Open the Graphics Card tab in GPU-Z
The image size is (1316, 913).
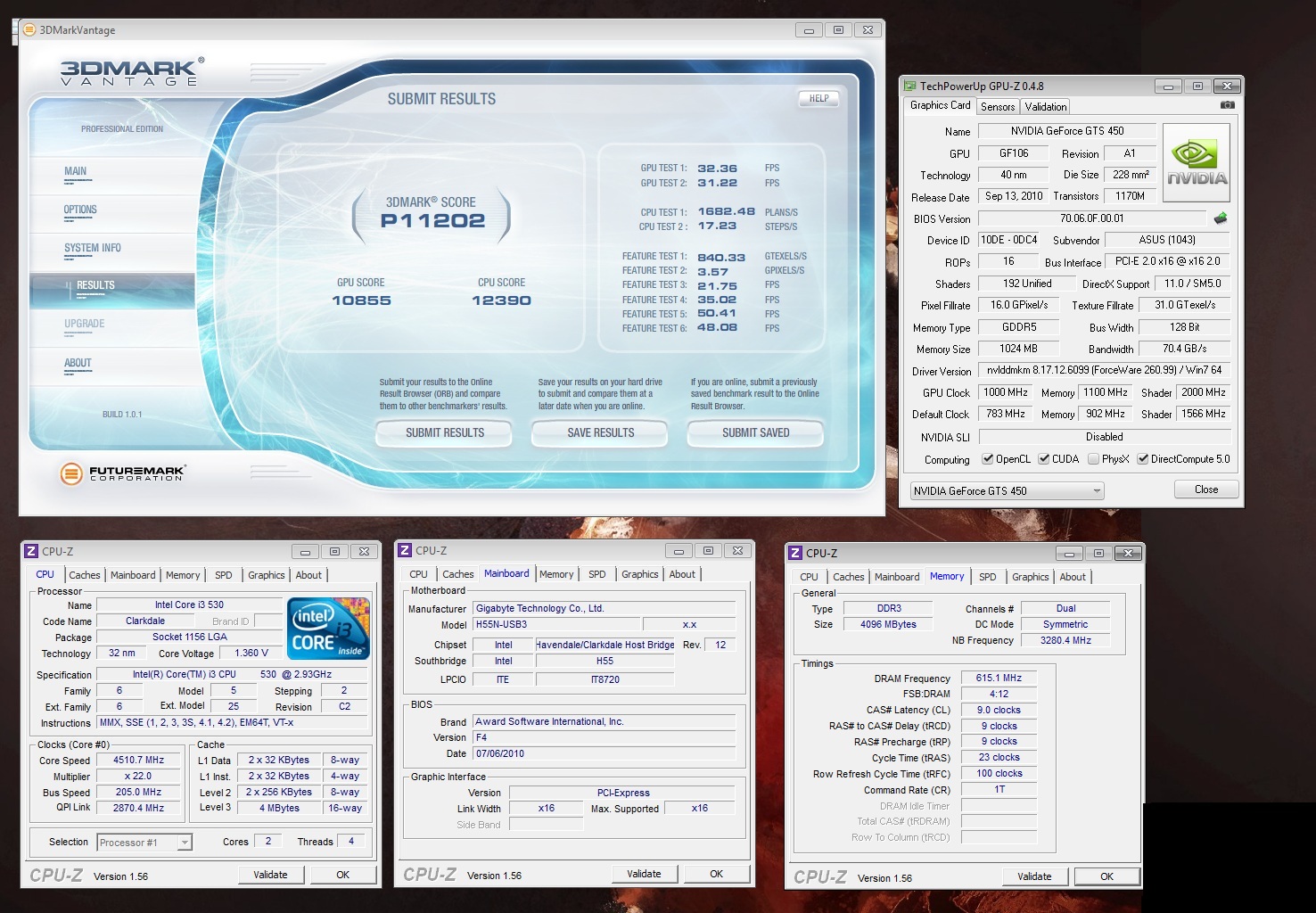click(x=940, y=105)
